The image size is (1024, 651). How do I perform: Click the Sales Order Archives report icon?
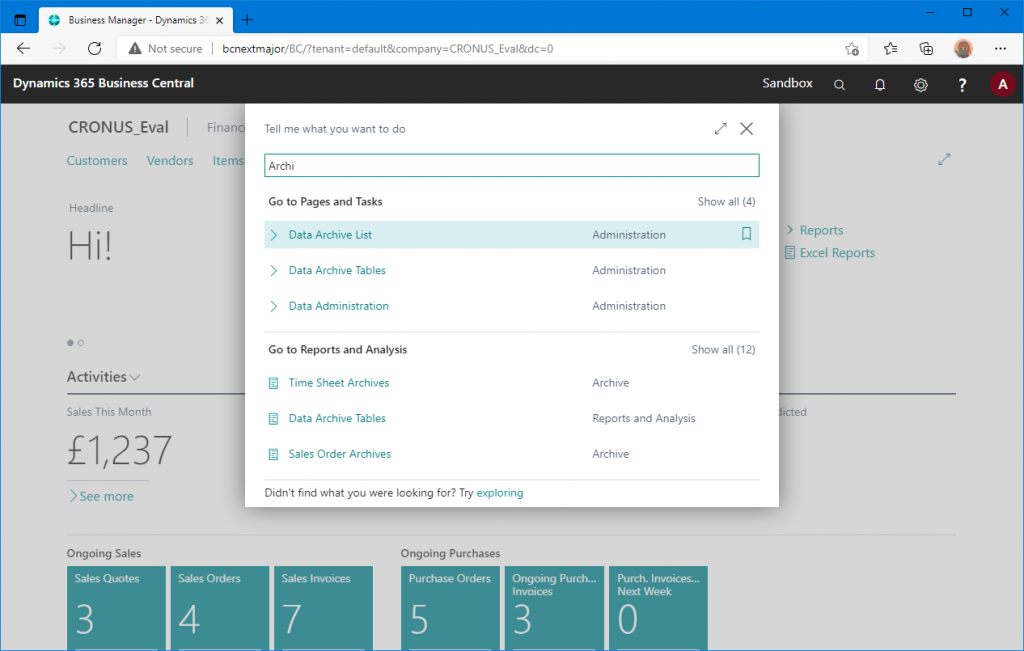274,454
